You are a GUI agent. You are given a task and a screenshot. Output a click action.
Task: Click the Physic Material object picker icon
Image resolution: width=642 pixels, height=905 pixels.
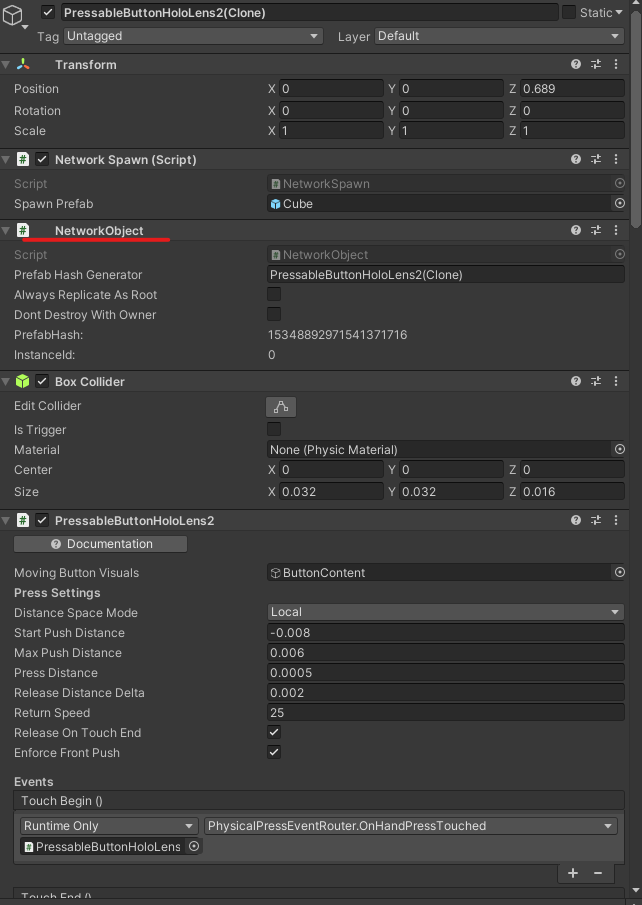point(620,450)
